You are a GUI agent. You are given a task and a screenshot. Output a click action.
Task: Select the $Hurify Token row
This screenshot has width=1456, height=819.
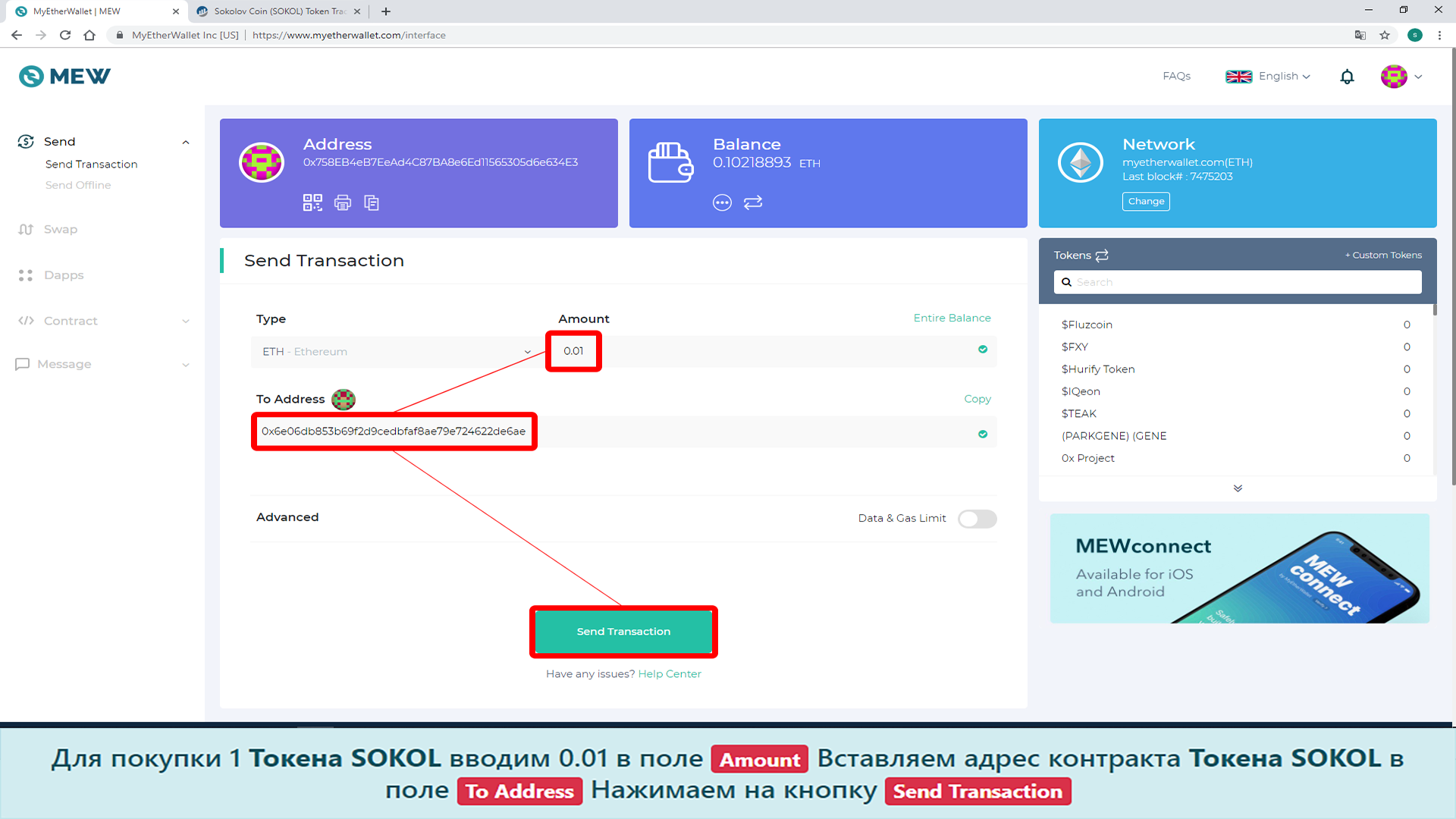[1236, 369]
